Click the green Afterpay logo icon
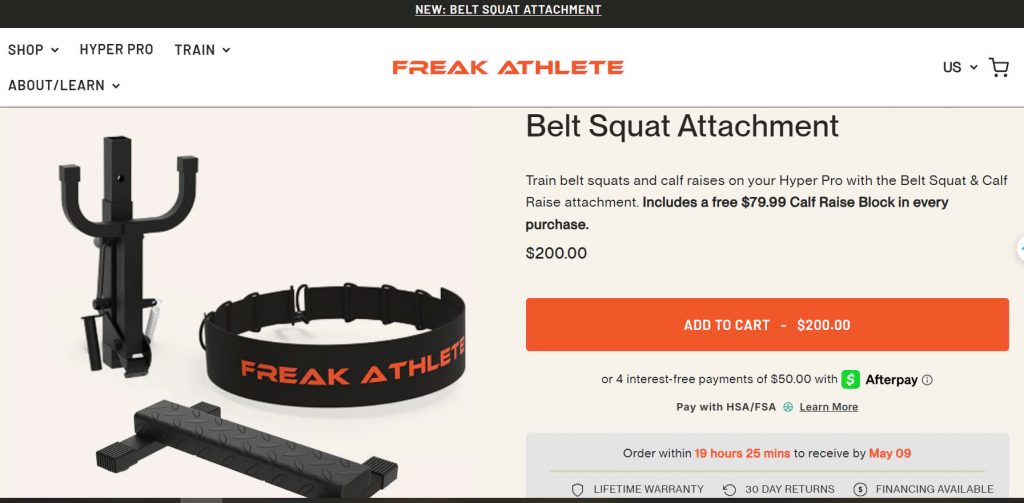This screenshot has height=503, width=1024. pos(850,379)
